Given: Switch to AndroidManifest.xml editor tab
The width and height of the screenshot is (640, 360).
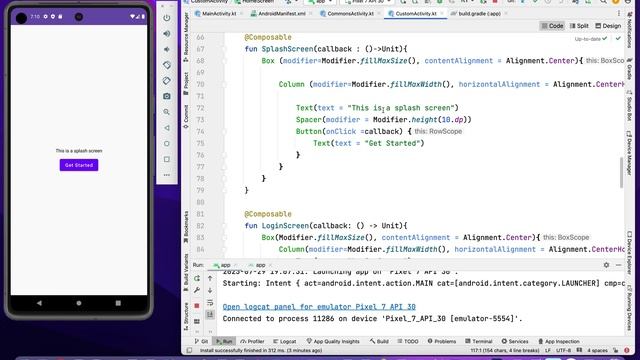Looking at the screenshot, I should (278, 13).
